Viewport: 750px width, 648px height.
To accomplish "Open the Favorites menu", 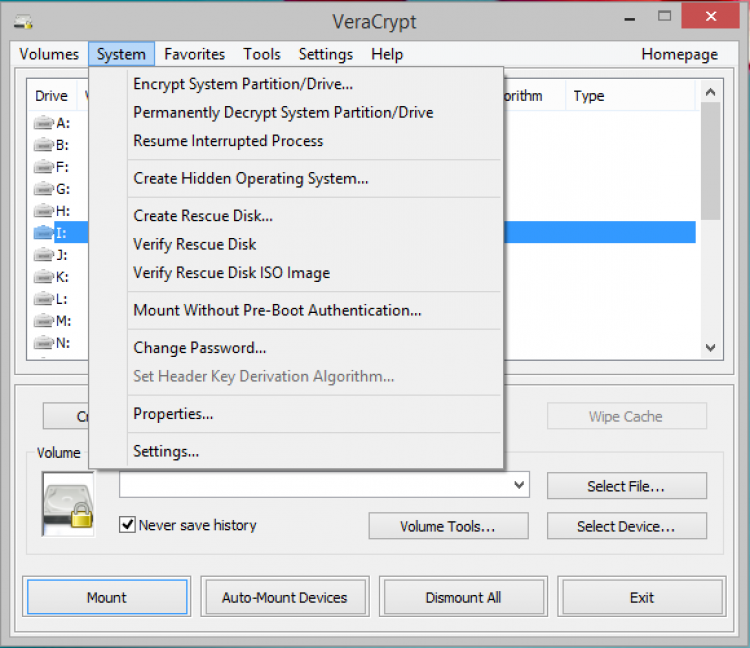I will click(x=194, y=54).
